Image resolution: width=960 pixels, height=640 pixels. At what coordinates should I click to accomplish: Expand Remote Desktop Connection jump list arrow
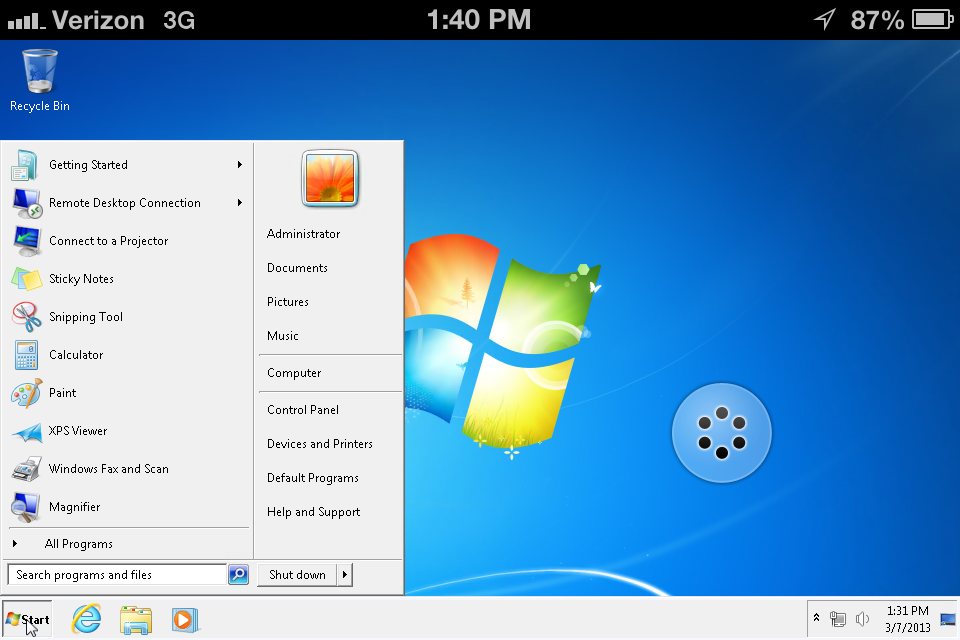240,203
